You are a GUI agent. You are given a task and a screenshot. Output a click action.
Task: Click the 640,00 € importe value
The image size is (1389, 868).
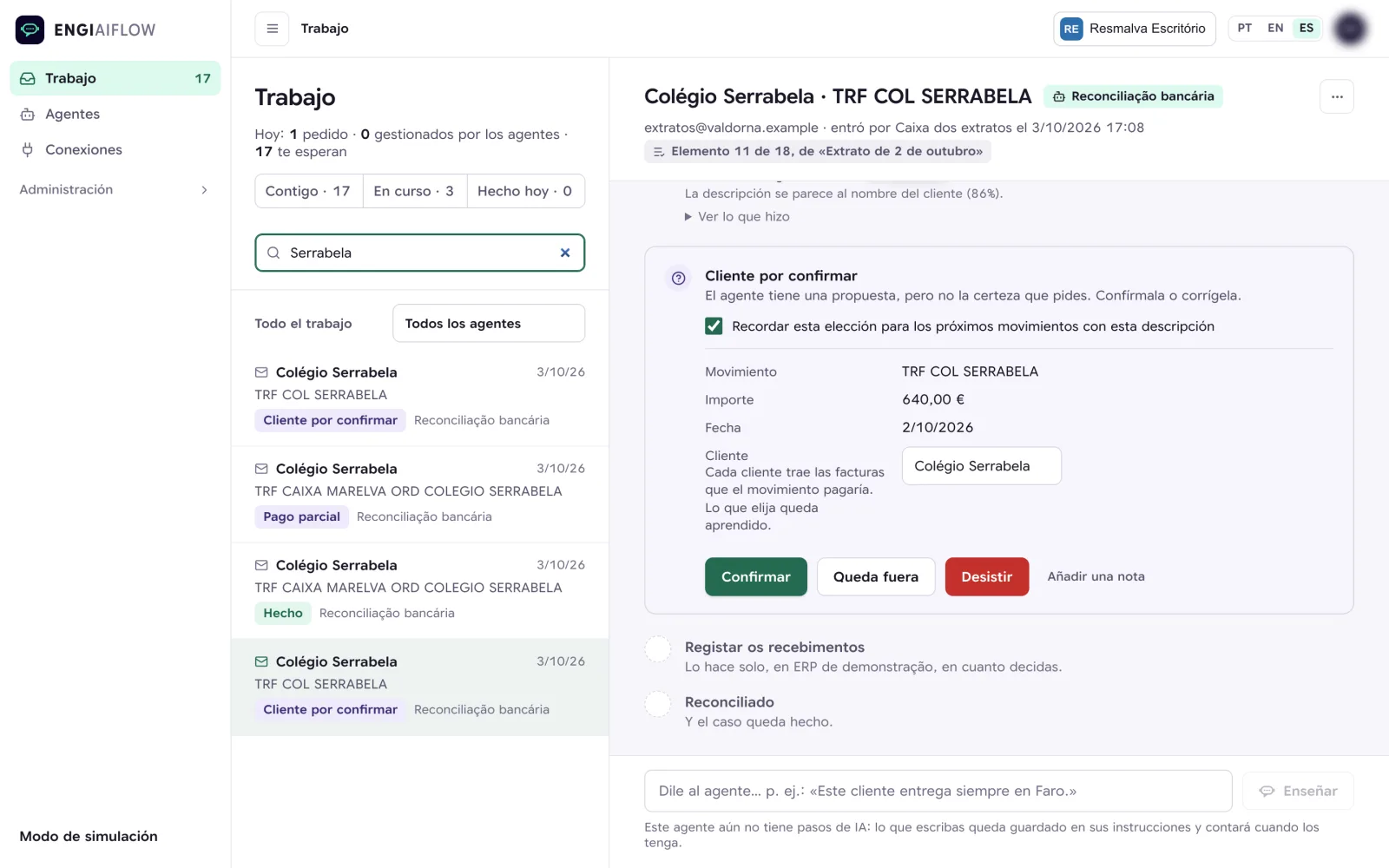pos(933,399)
